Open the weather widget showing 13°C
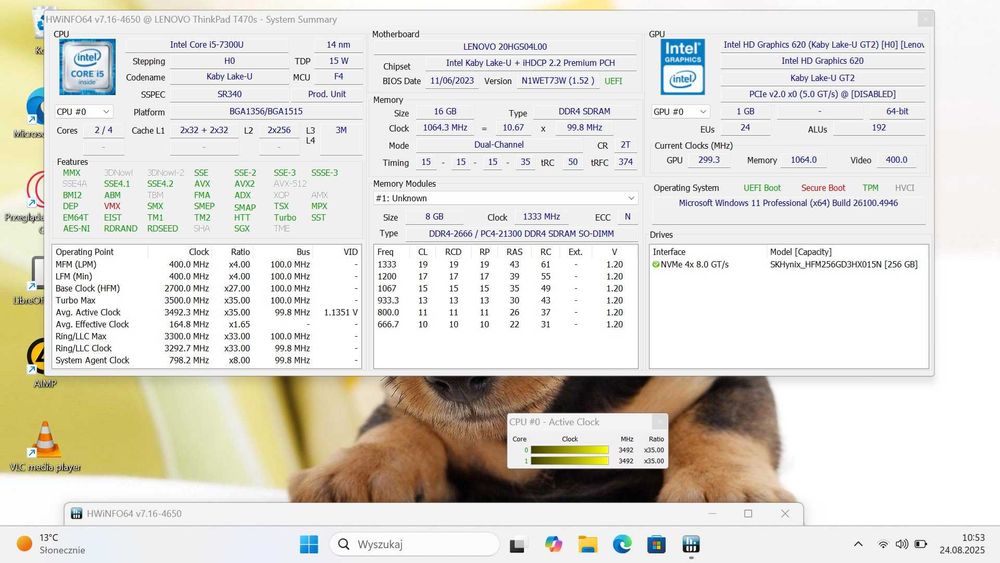 coord(51,544)
